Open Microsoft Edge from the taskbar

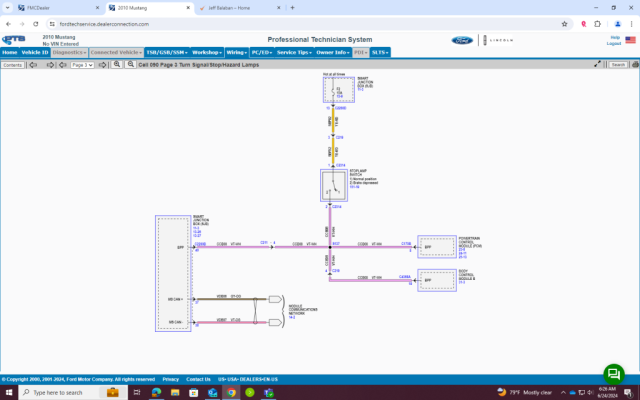tap(156, 392)
